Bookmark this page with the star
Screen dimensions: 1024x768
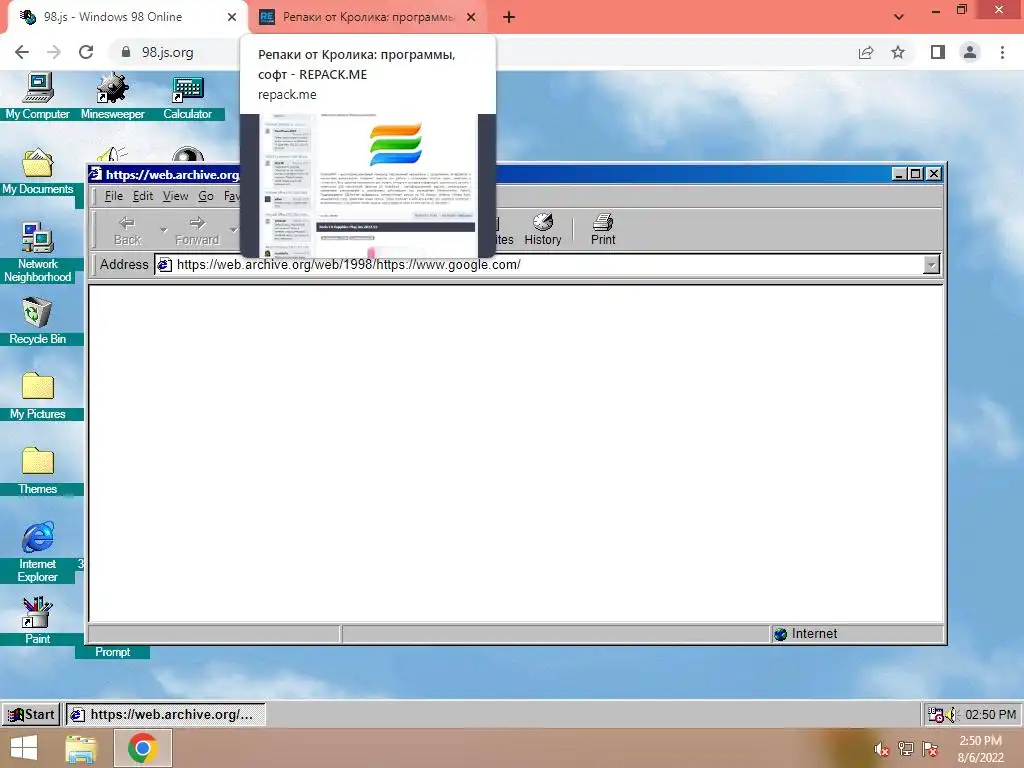coord(898,52)
